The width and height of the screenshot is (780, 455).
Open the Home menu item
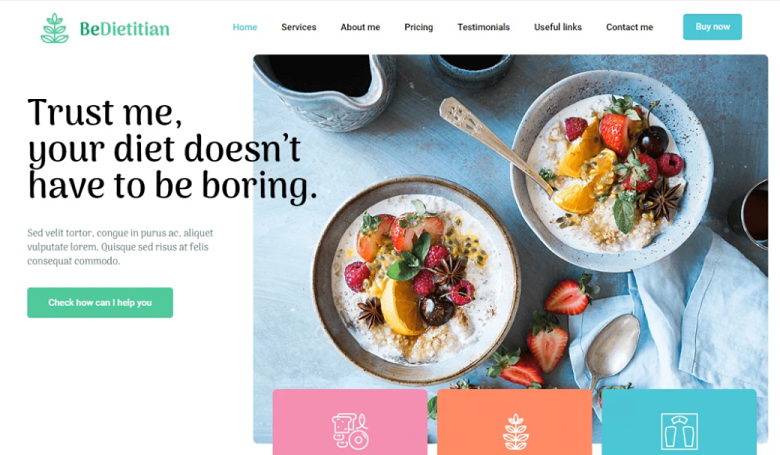[x=245, y=27]
